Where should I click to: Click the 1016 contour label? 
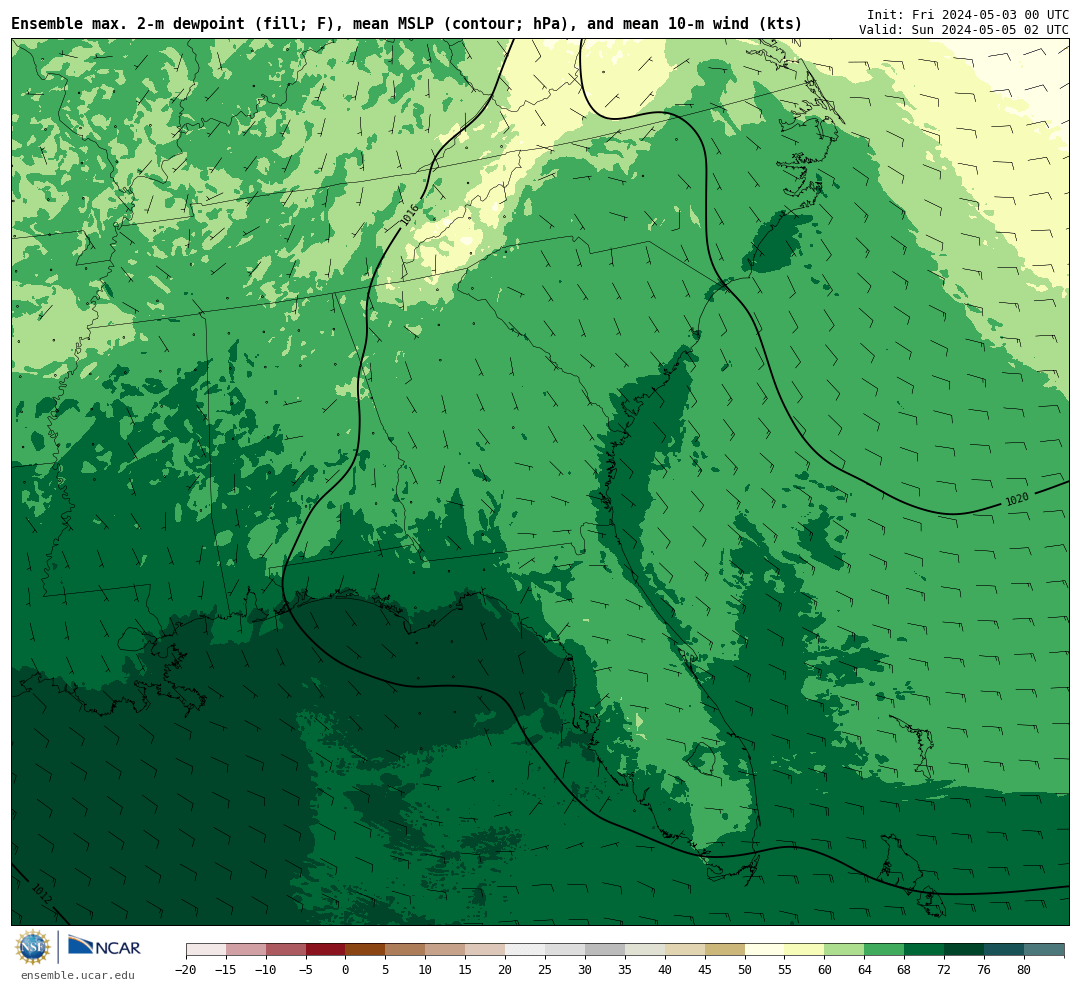pyautogui.click(x=409, y=216)
